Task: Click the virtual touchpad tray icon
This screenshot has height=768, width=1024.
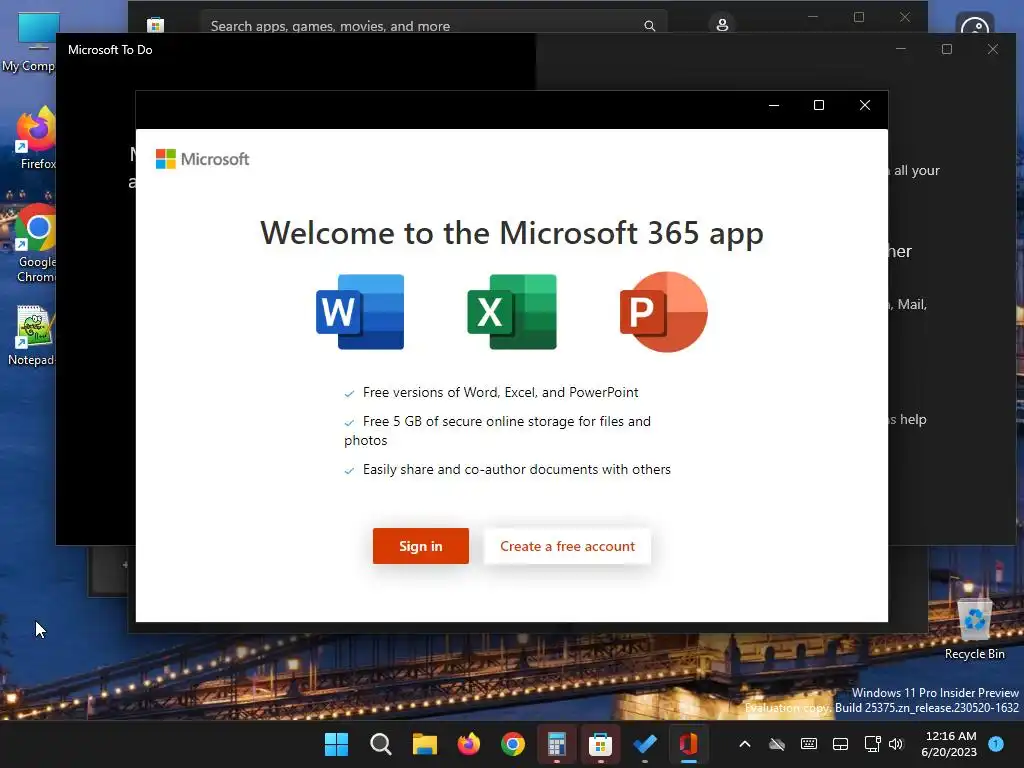Action: (840, 744)
